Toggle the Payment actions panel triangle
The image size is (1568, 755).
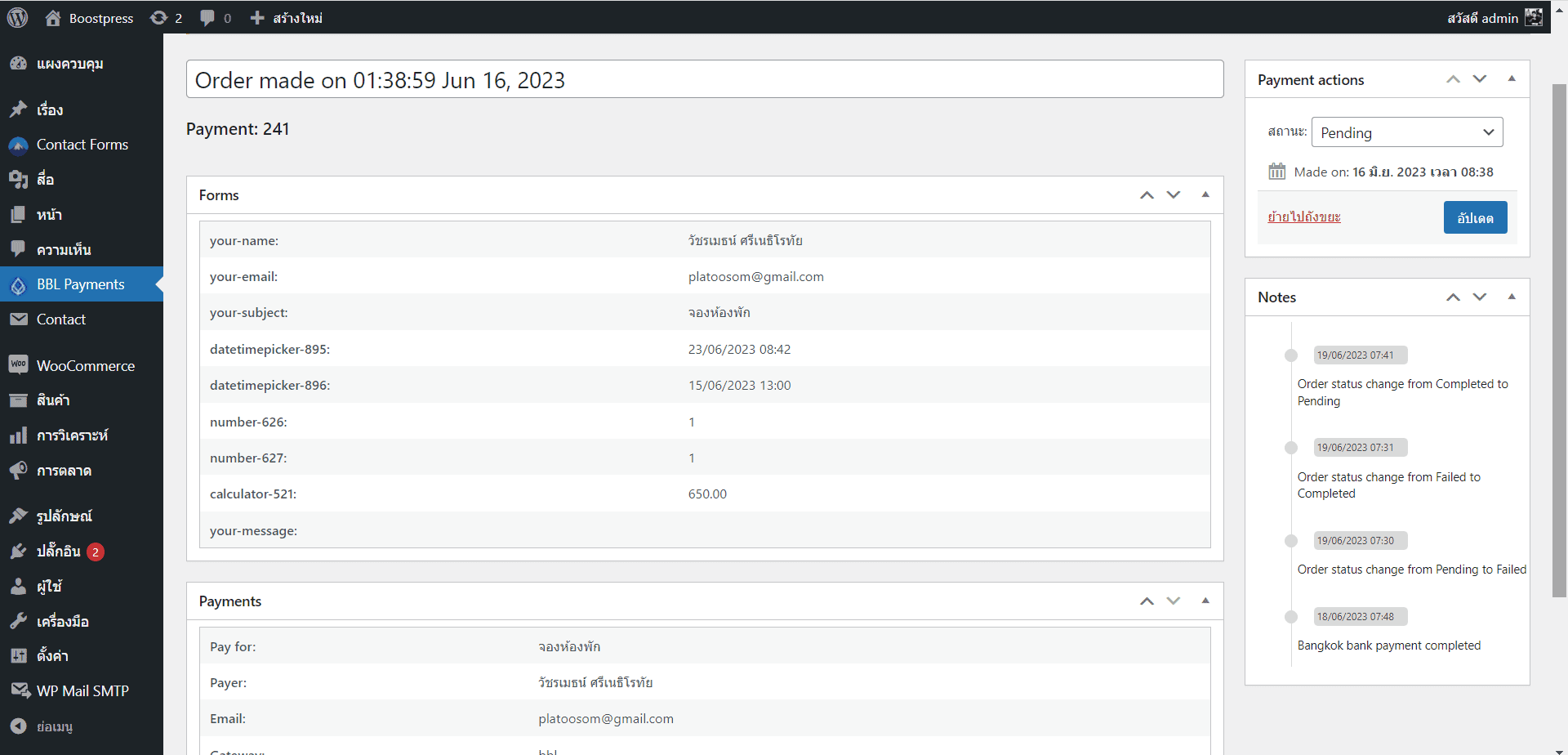coord(1512,79)
